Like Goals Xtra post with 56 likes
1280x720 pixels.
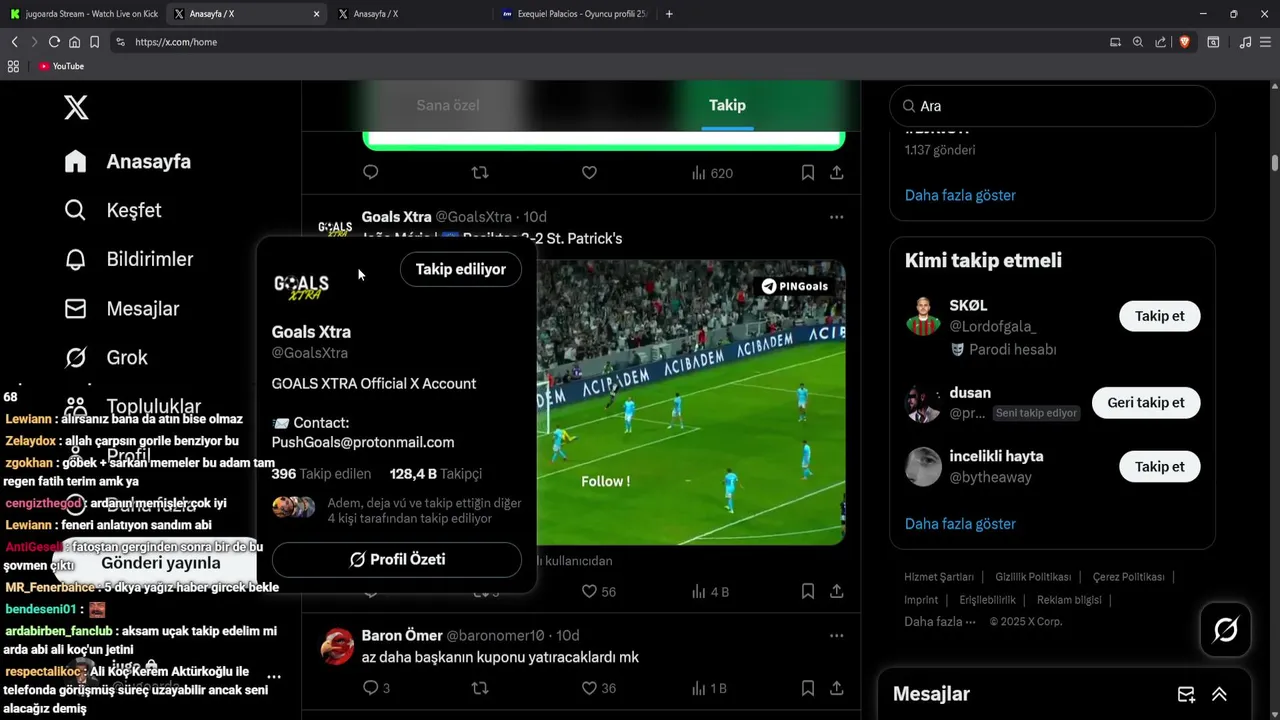pos(599,592)
